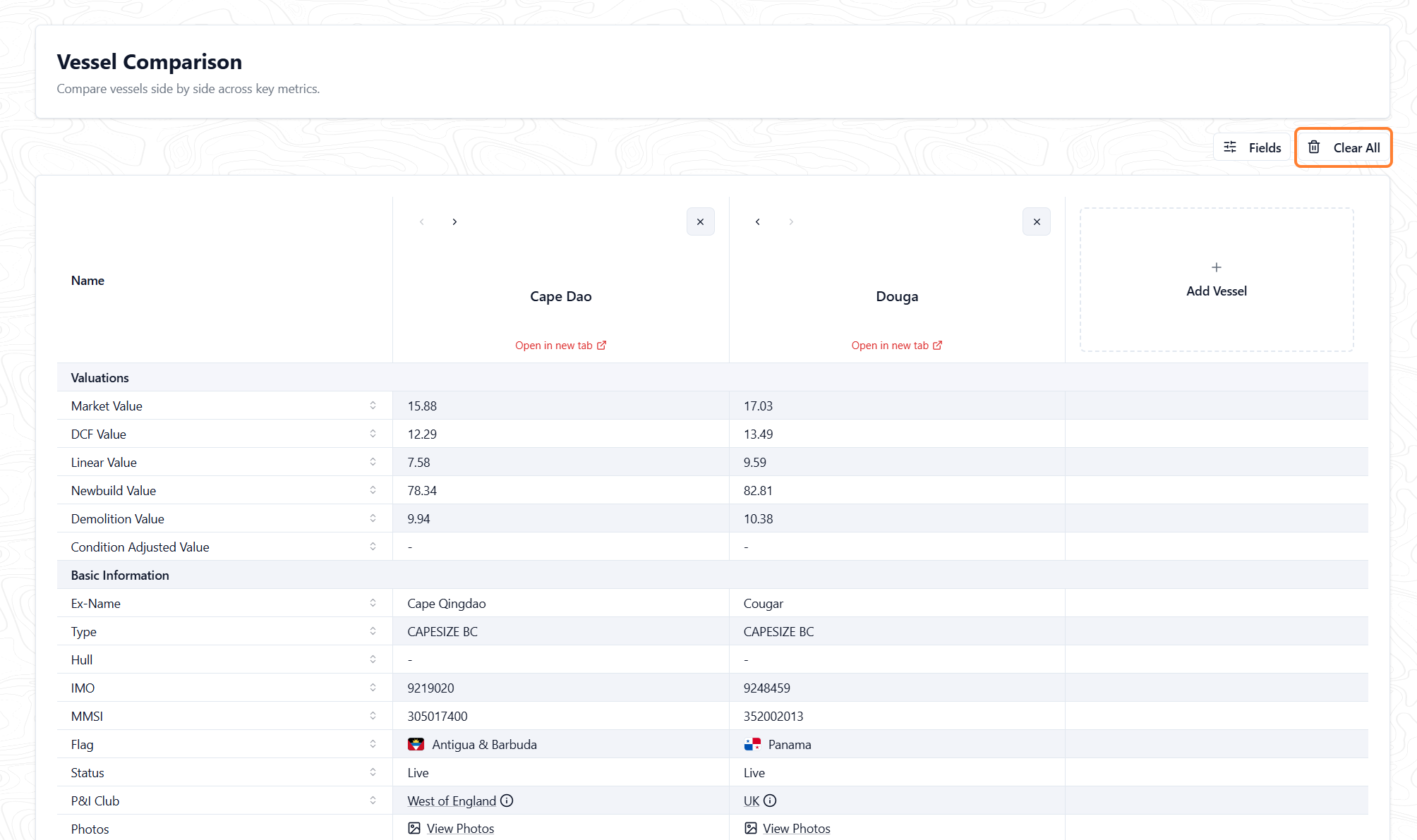Reorder the MMSI row handle

tap(373, 716)
